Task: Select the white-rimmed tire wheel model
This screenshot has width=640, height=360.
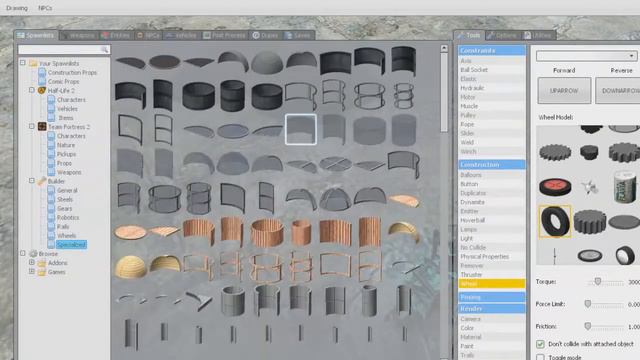Action: (625, 256)
